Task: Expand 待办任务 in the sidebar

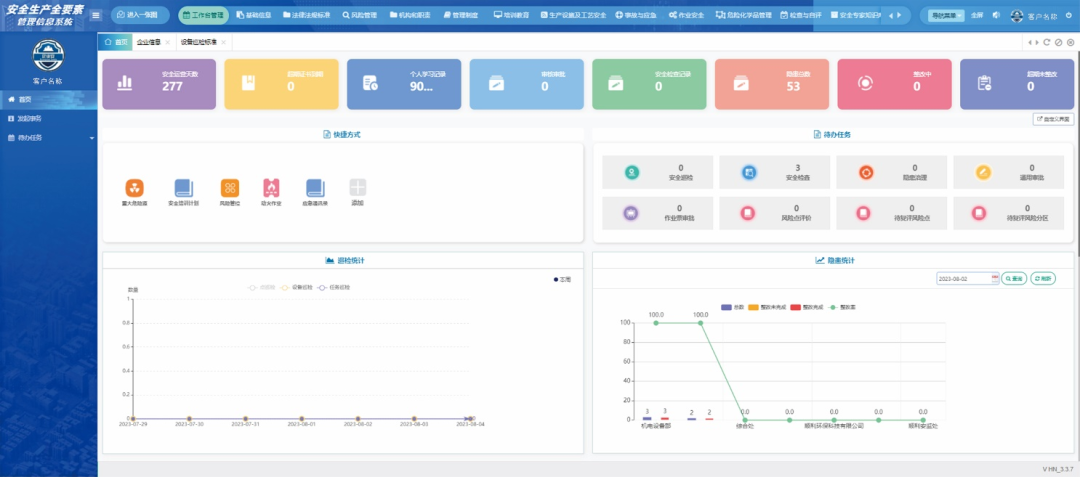Action: click(x=49, y=138)
